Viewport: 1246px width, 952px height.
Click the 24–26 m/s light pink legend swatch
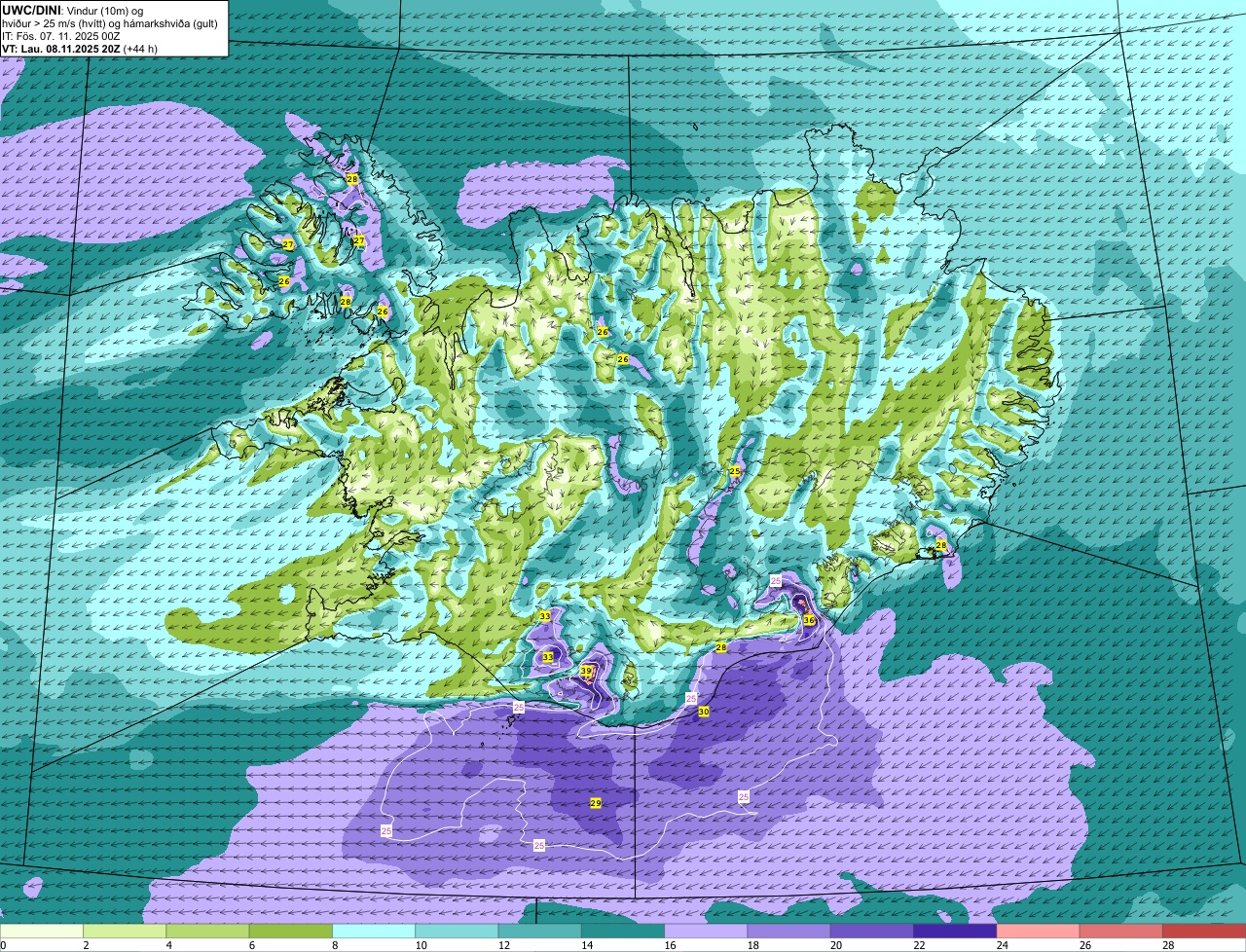pos(1038,932)
